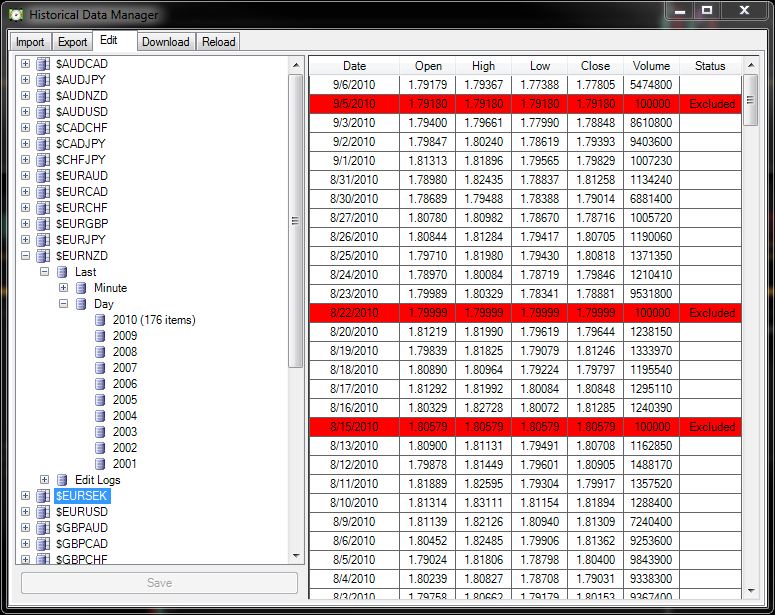775x615 pixels.
Task: Select the 2010 (176 items) tree entry
Action: click(x=153, y=320)
